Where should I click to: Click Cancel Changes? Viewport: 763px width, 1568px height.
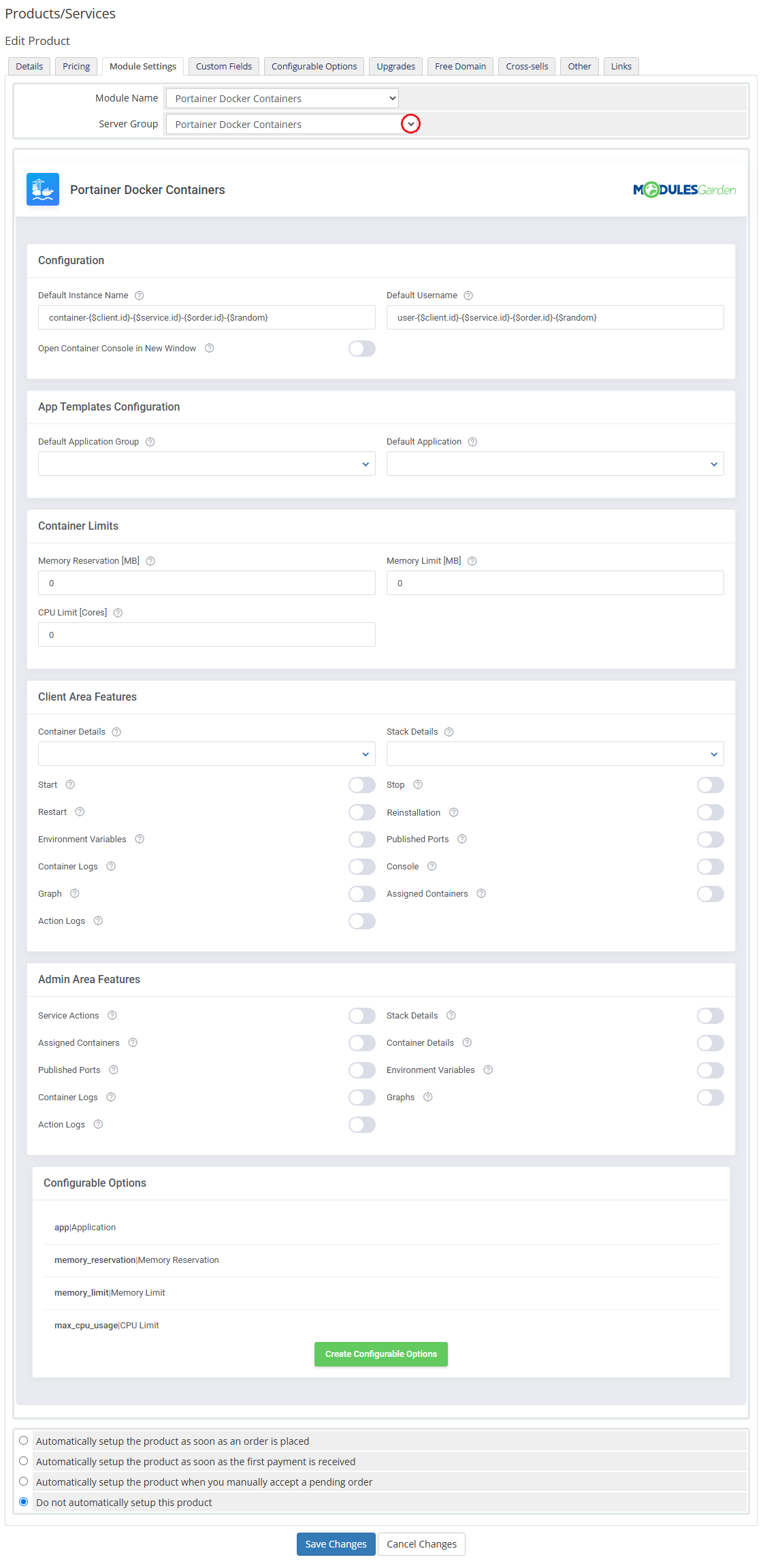[x=422, y=1543]
